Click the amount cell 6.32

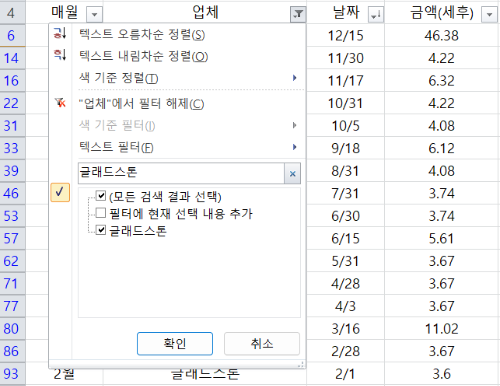(x=442, y=80)
